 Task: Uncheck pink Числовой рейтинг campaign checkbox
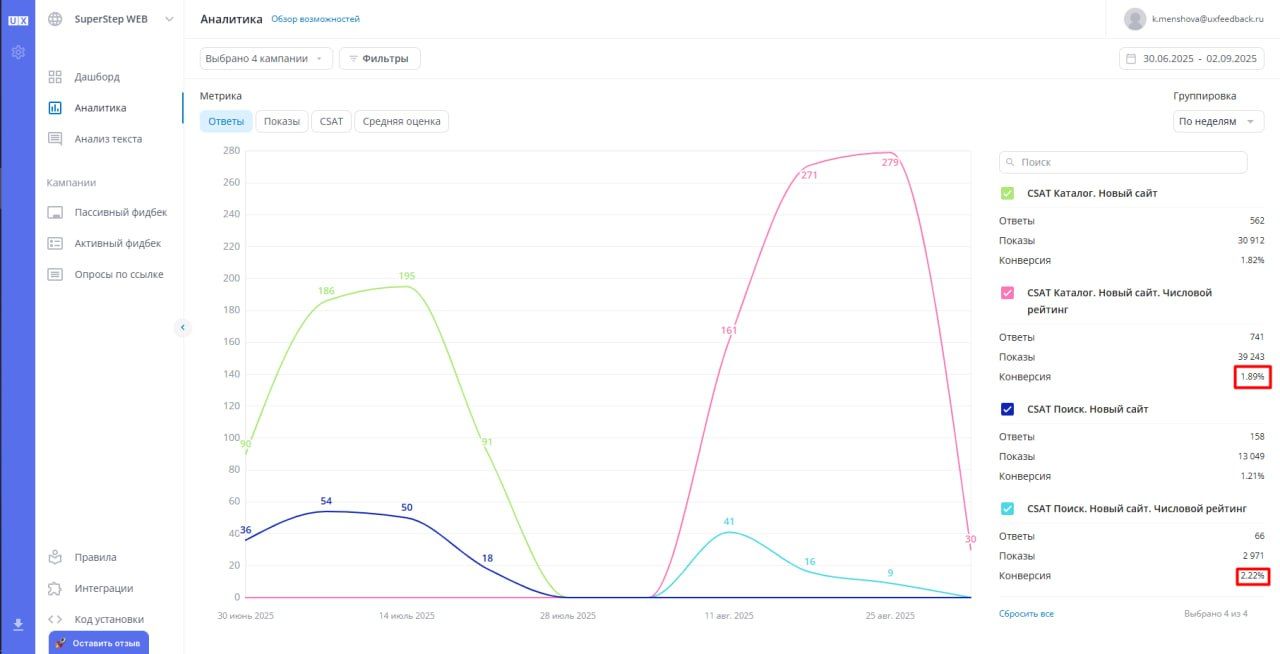(x=1007, y=293)
